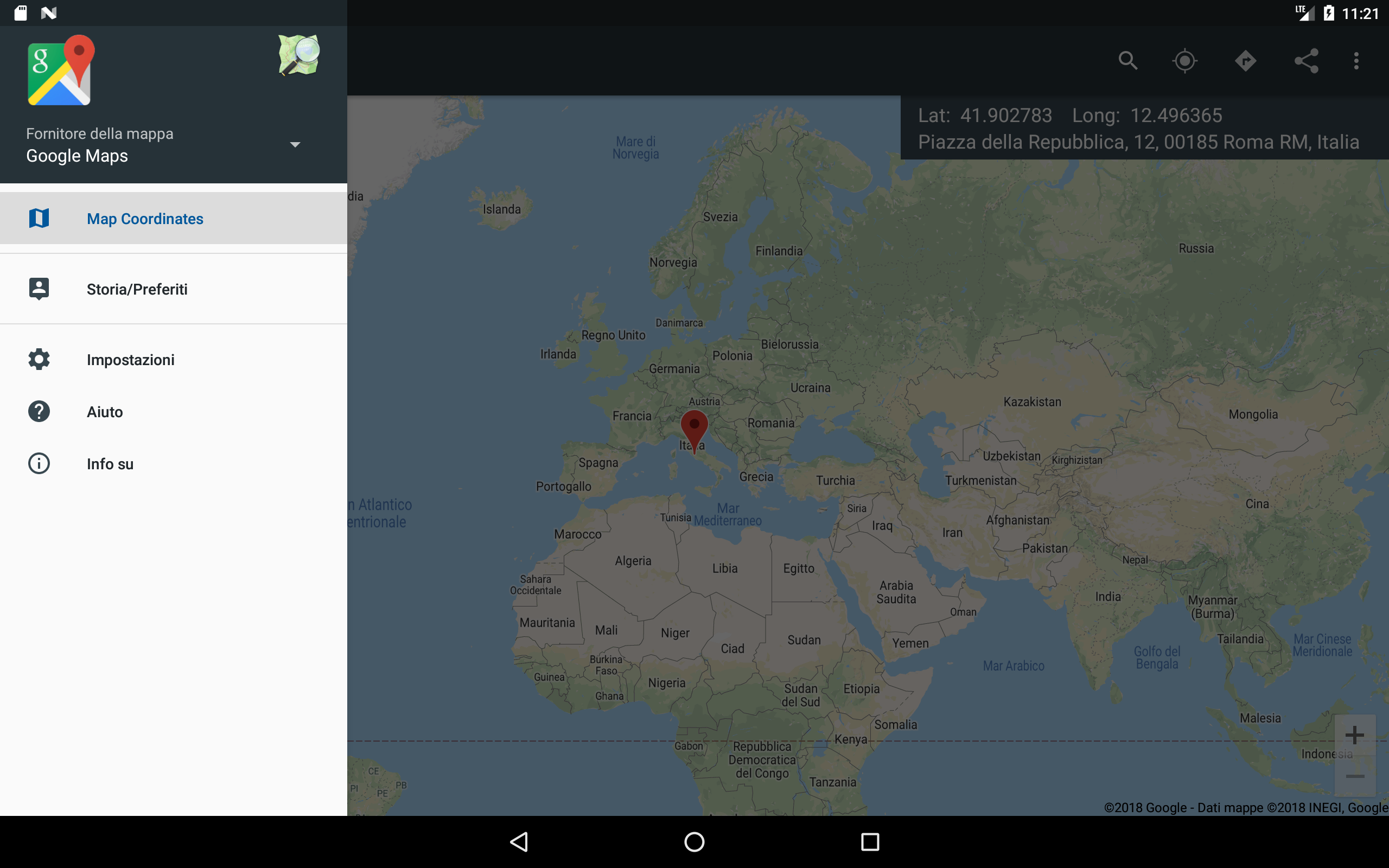The height and width of the screenshot is (868, 1389).
Task: Click the info circle icon beside Info su
Action: (39, 464)
